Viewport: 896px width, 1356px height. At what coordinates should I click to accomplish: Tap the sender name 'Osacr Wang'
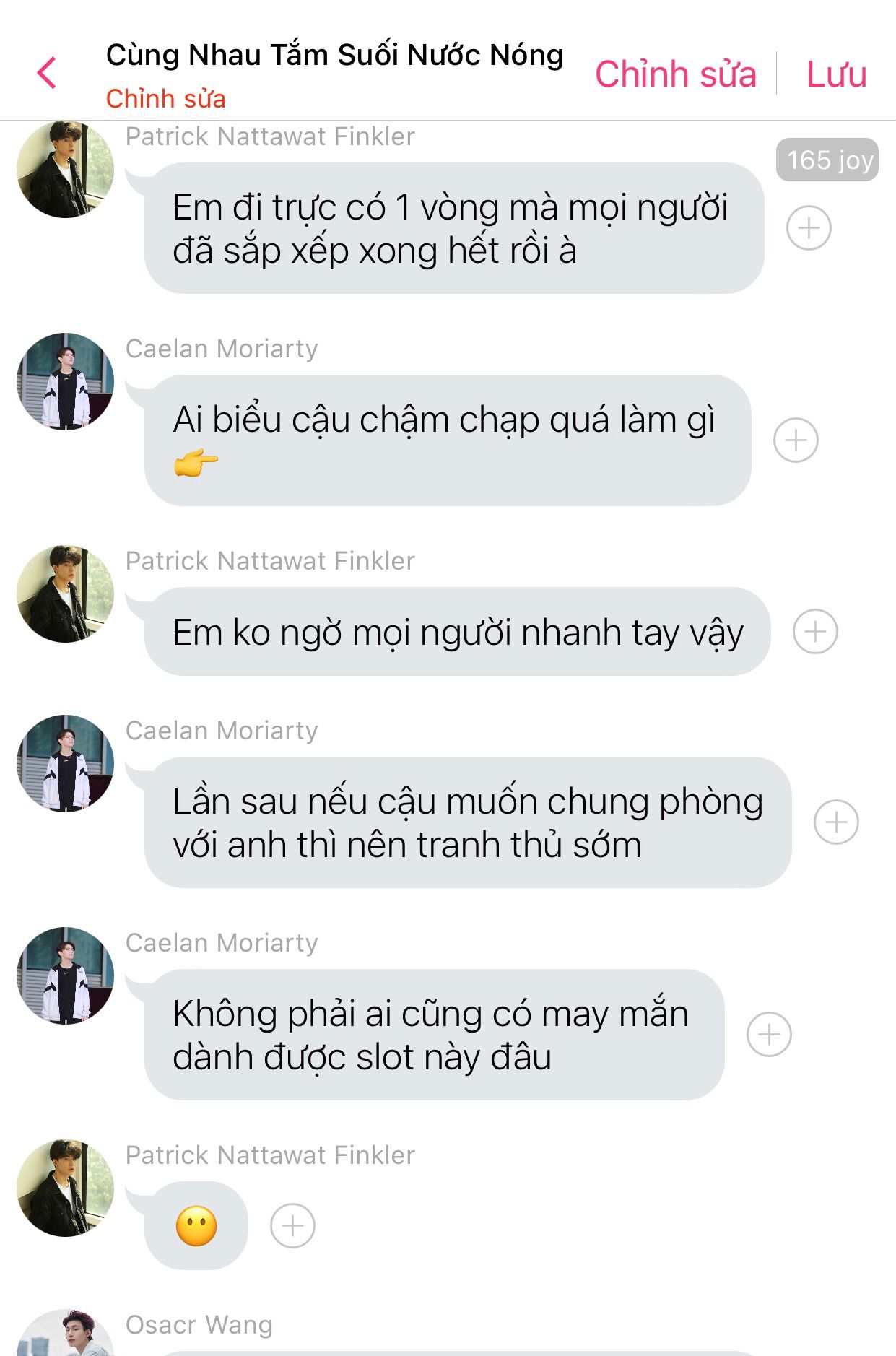click(199, 1325)
